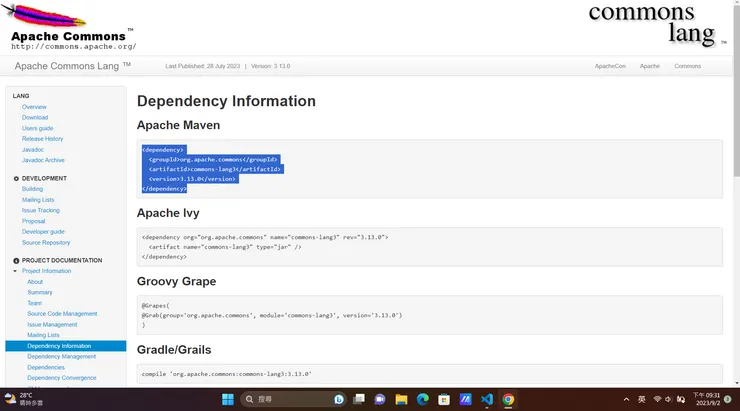
Task: Open Source Code Management link
Action: point(62,314)
